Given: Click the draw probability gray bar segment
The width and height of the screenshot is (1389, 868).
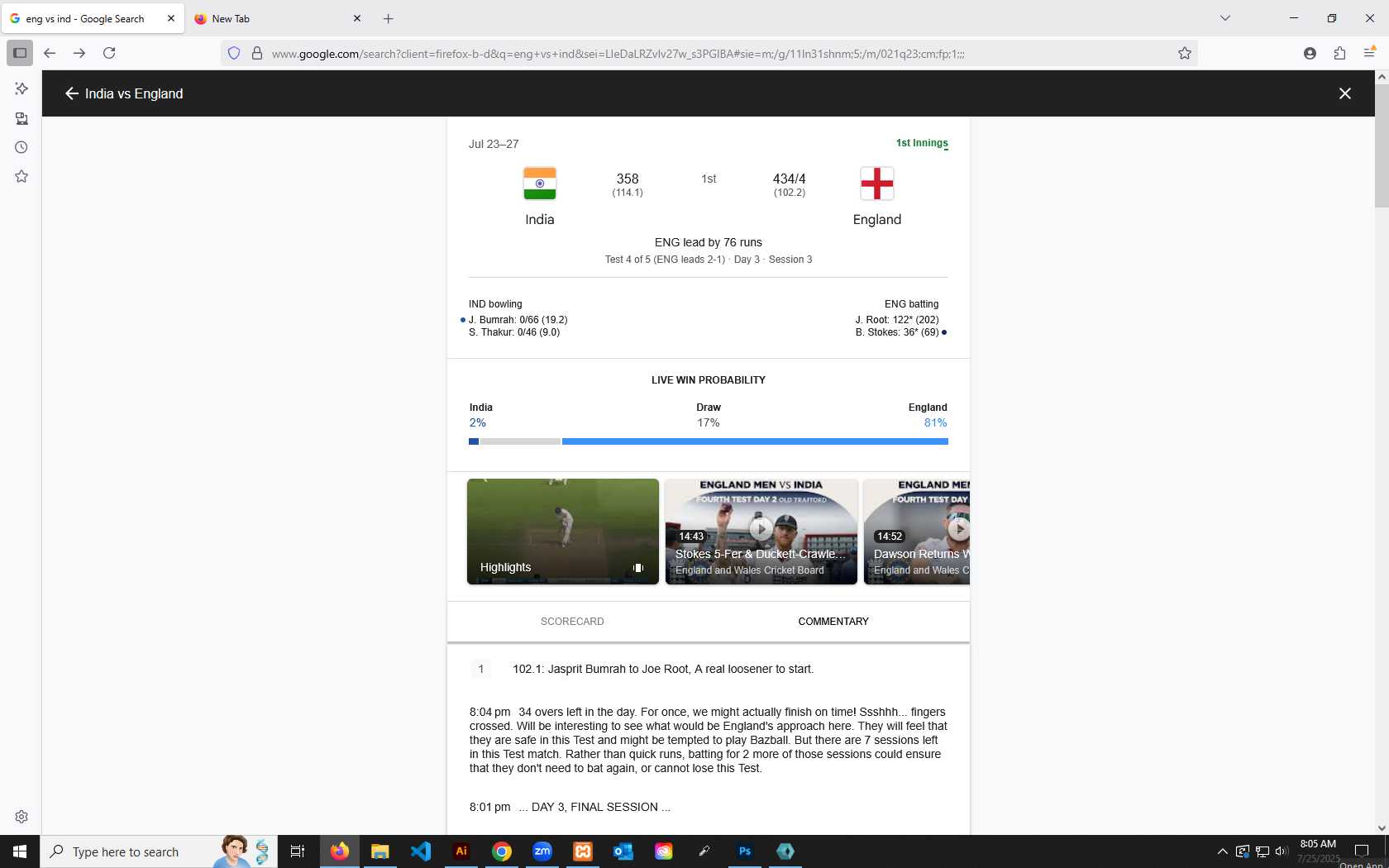Looking at the screenshot, I should (520, 441).
